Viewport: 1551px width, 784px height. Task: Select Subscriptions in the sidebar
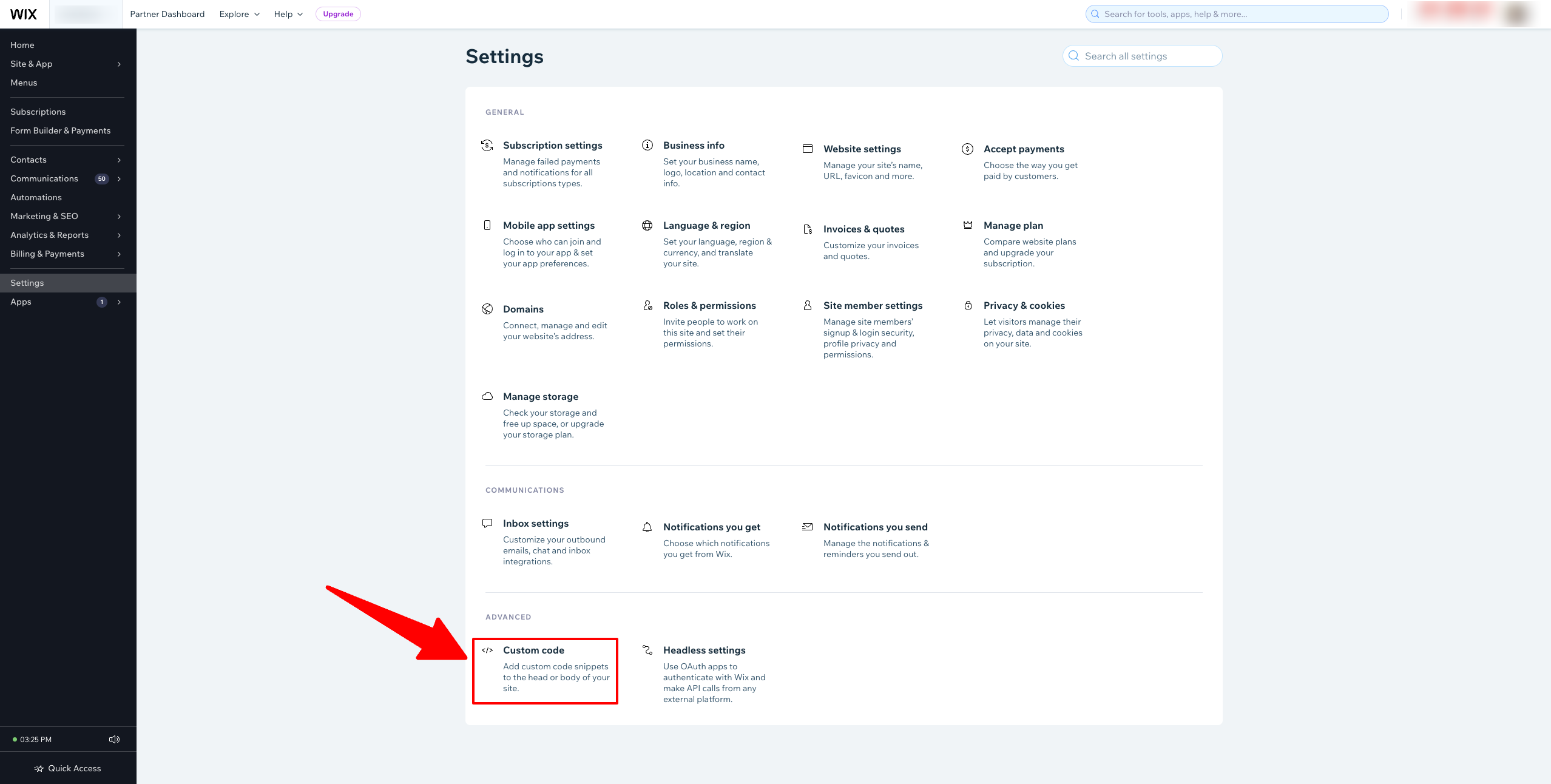[38, 111]
